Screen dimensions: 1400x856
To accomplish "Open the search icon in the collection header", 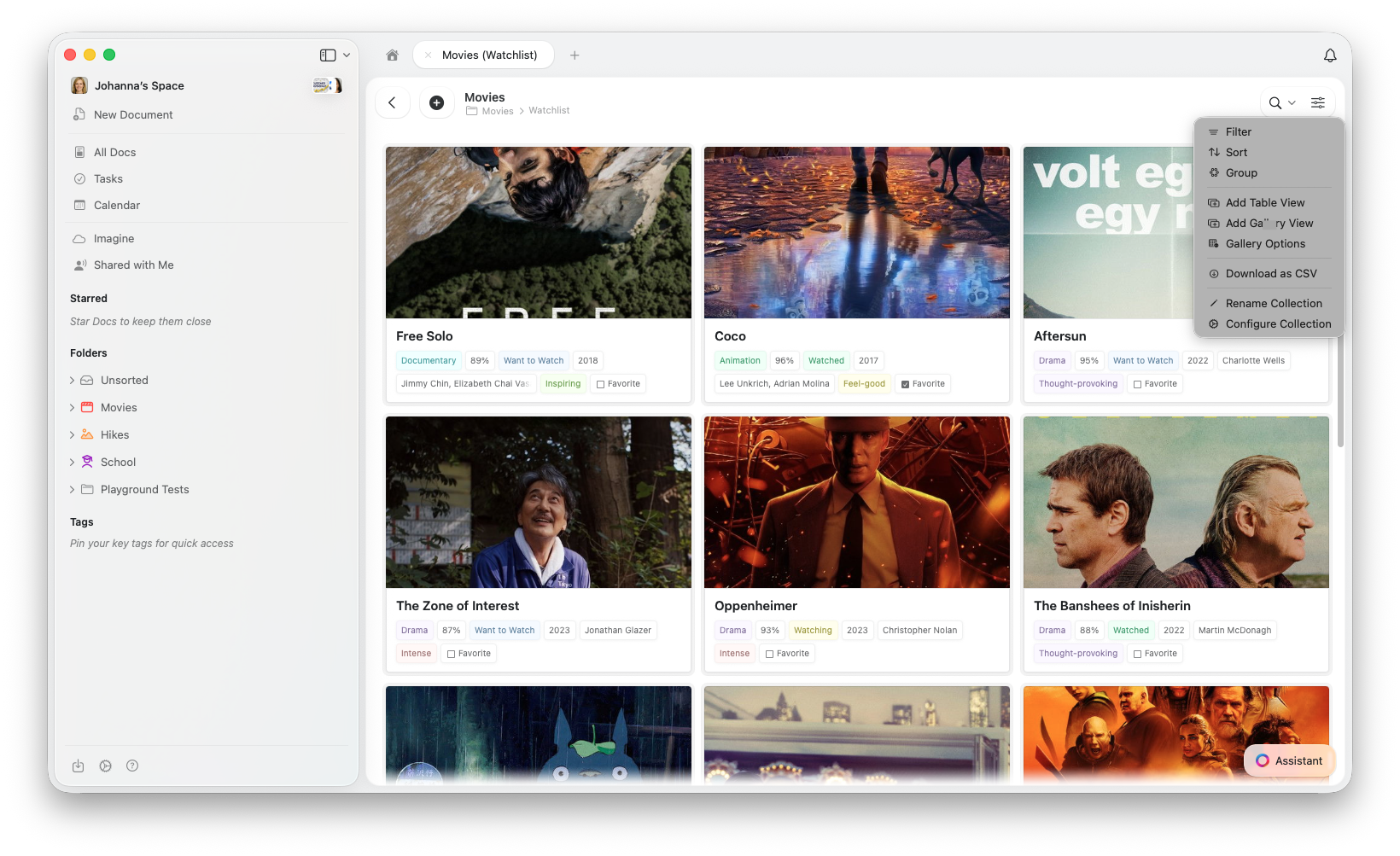I will (x=1275, y=102).
